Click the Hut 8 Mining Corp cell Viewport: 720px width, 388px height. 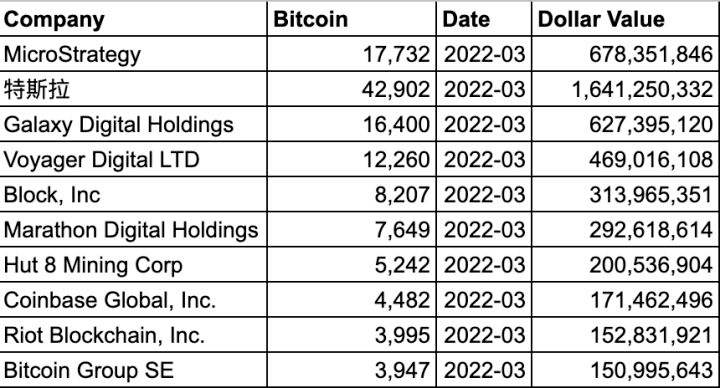tap(133, 265)
